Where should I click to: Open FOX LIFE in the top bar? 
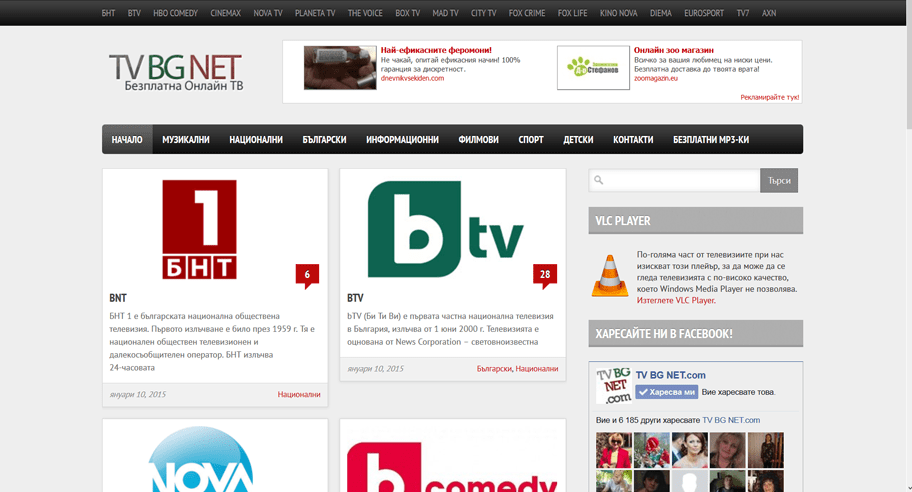[572, 13]
